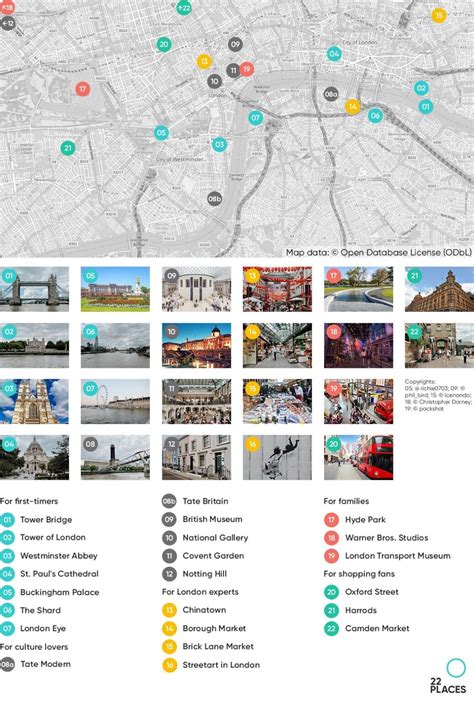This screenshot has width=474, height=702.
Task: Open photo thumbnail 05 of Buckingham Palace
Action: (x=115, y=289)
